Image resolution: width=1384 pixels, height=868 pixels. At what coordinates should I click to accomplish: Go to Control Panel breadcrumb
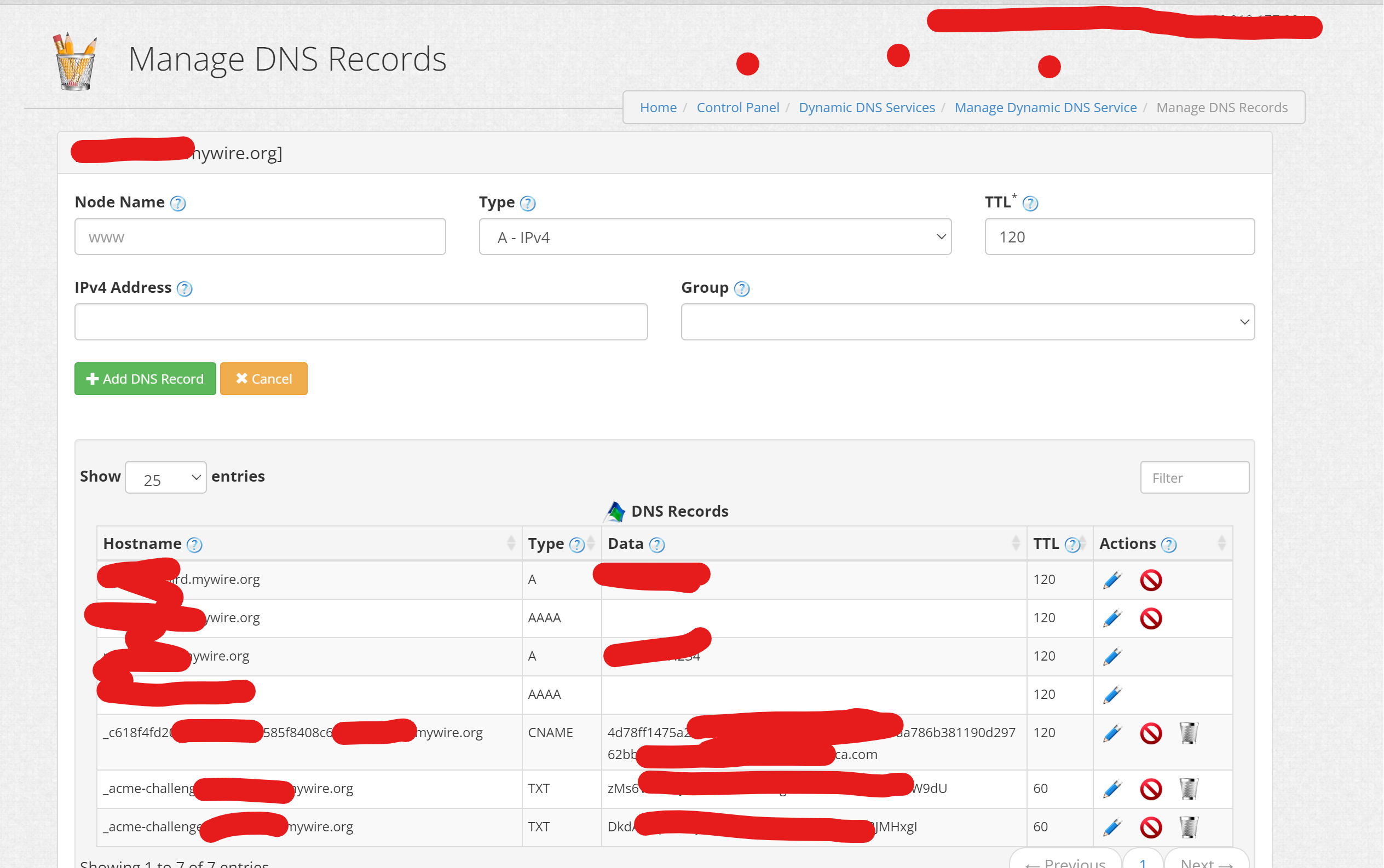click(737, 107)
